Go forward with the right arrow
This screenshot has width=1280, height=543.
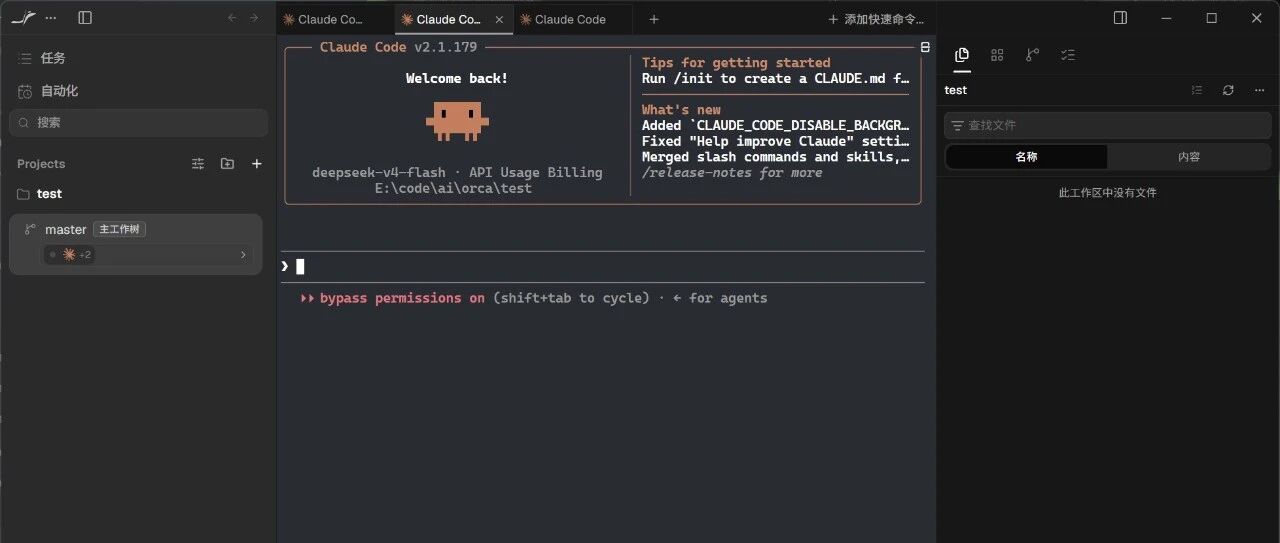pos(254,18)
